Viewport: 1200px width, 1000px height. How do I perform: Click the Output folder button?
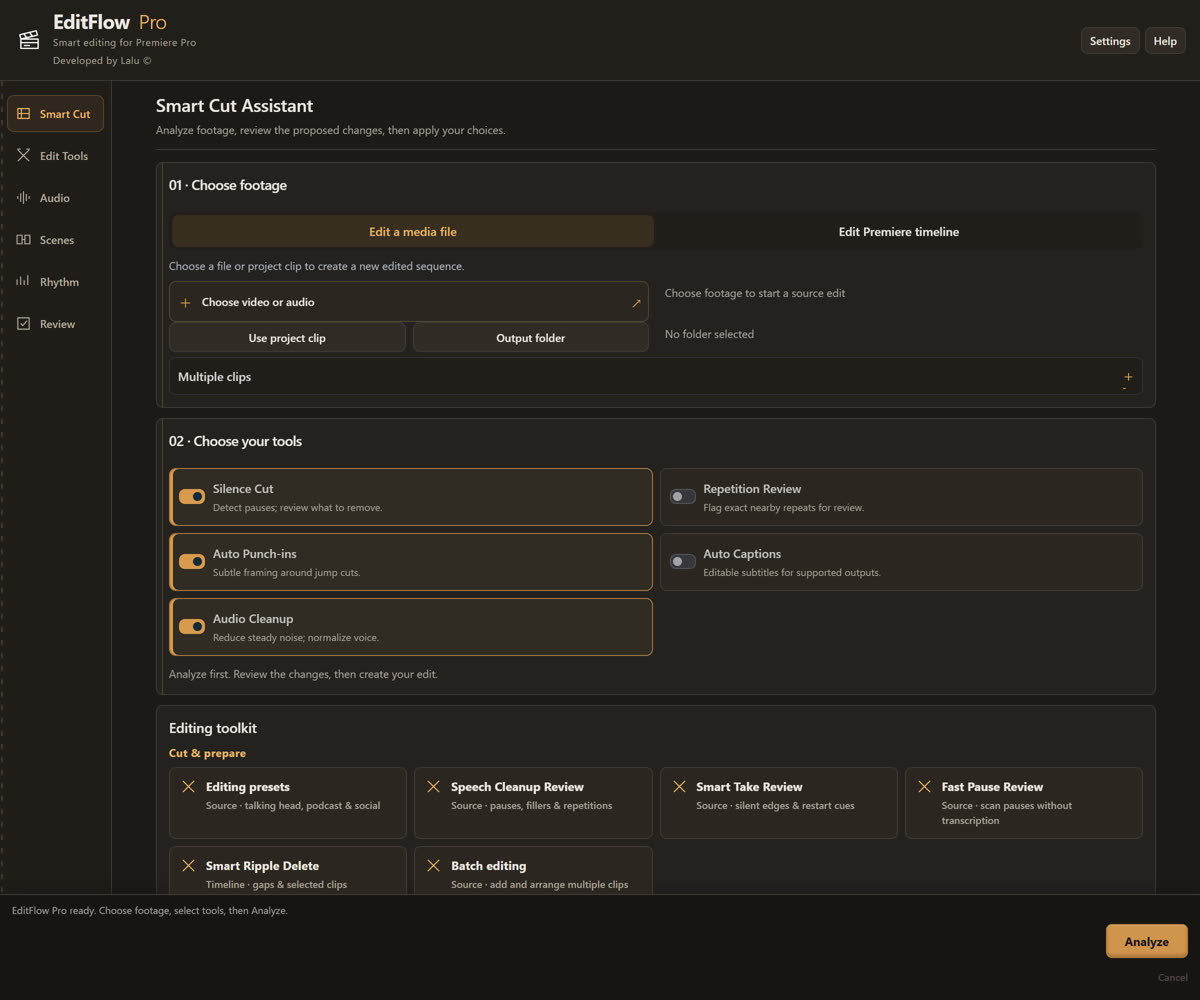pyautogui.click(x=531, y=338)
